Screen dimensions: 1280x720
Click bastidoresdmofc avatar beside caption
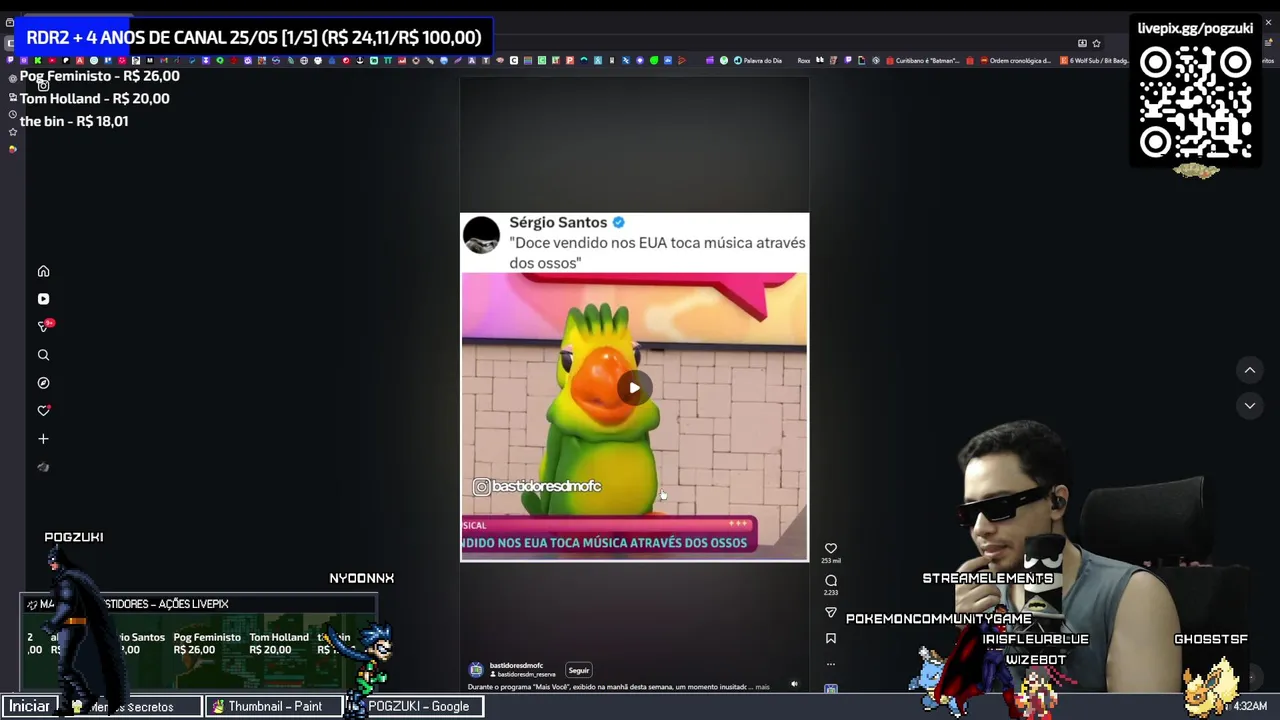click(476, 670)
